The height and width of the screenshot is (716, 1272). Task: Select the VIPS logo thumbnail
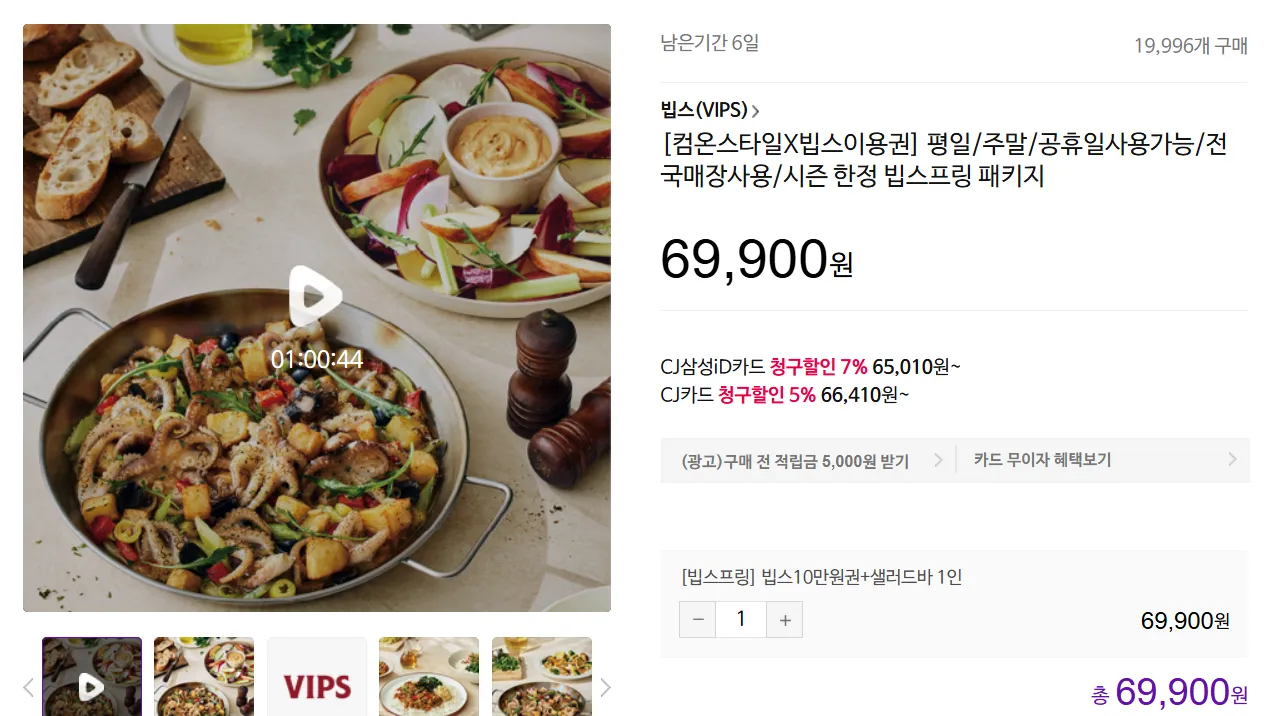tap(317, 677)
